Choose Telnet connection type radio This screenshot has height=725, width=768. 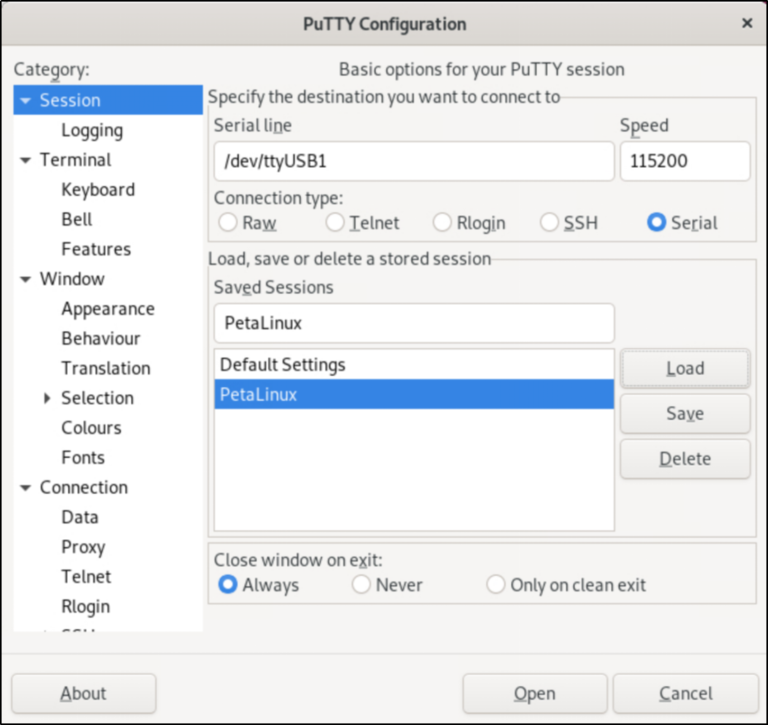(x=335, y=223)
